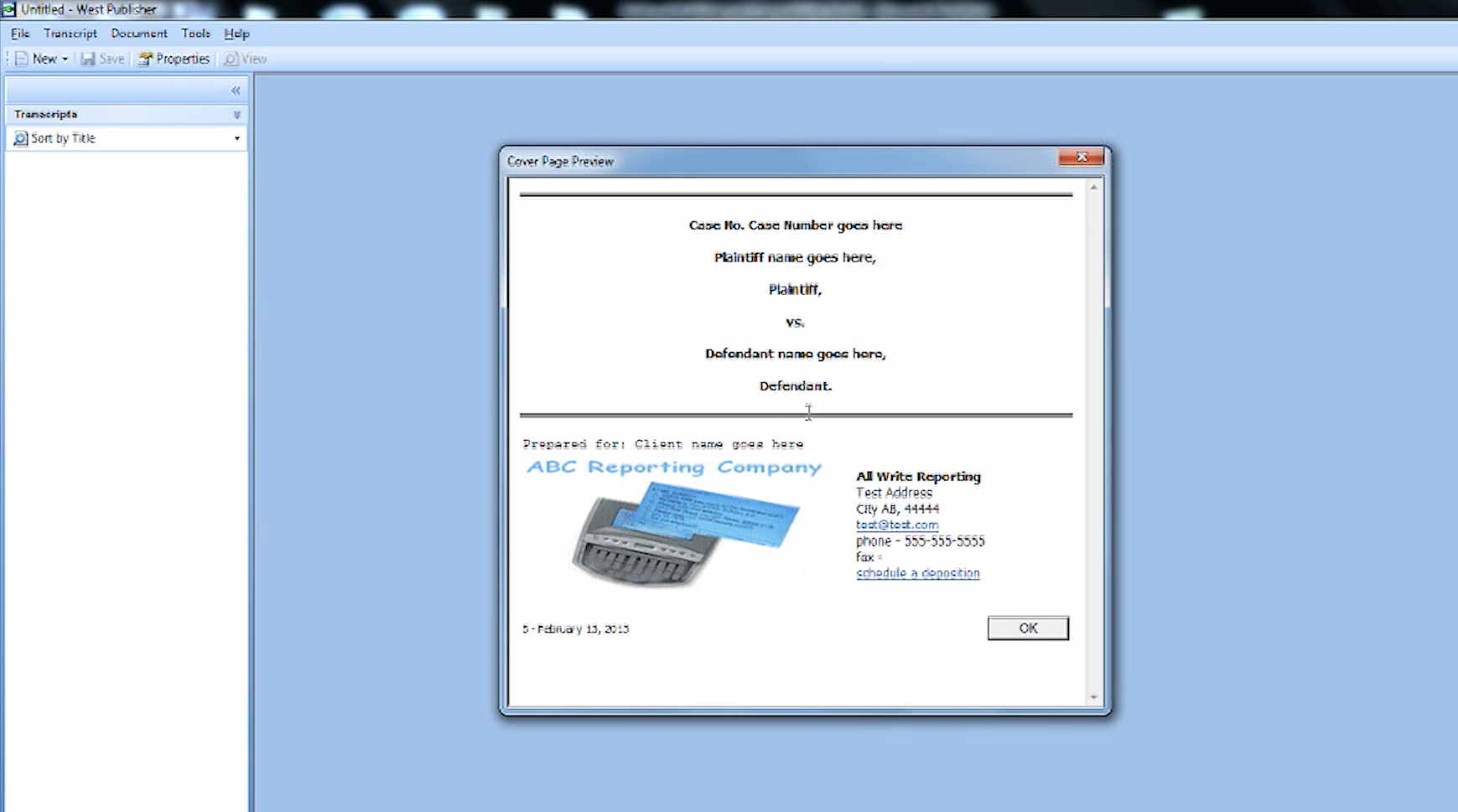Click the schedule a deposition link
This screenshot has width=1458, height=812.
917,573
